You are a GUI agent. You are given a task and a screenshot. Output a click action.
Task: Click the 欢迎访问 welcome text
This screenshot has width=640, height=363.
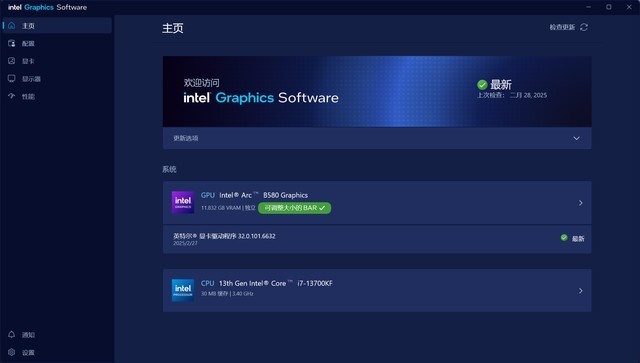coord(201,83)
